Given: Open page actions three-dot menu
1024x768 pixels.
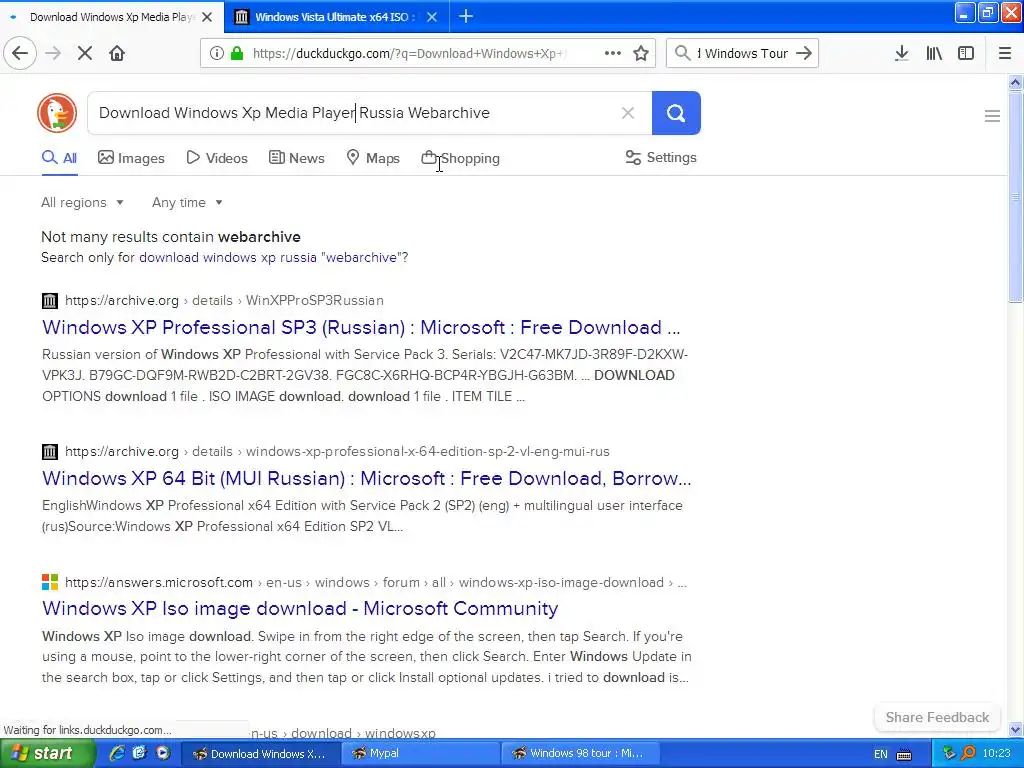Looking at the screenshot, I should click(613, 53).
